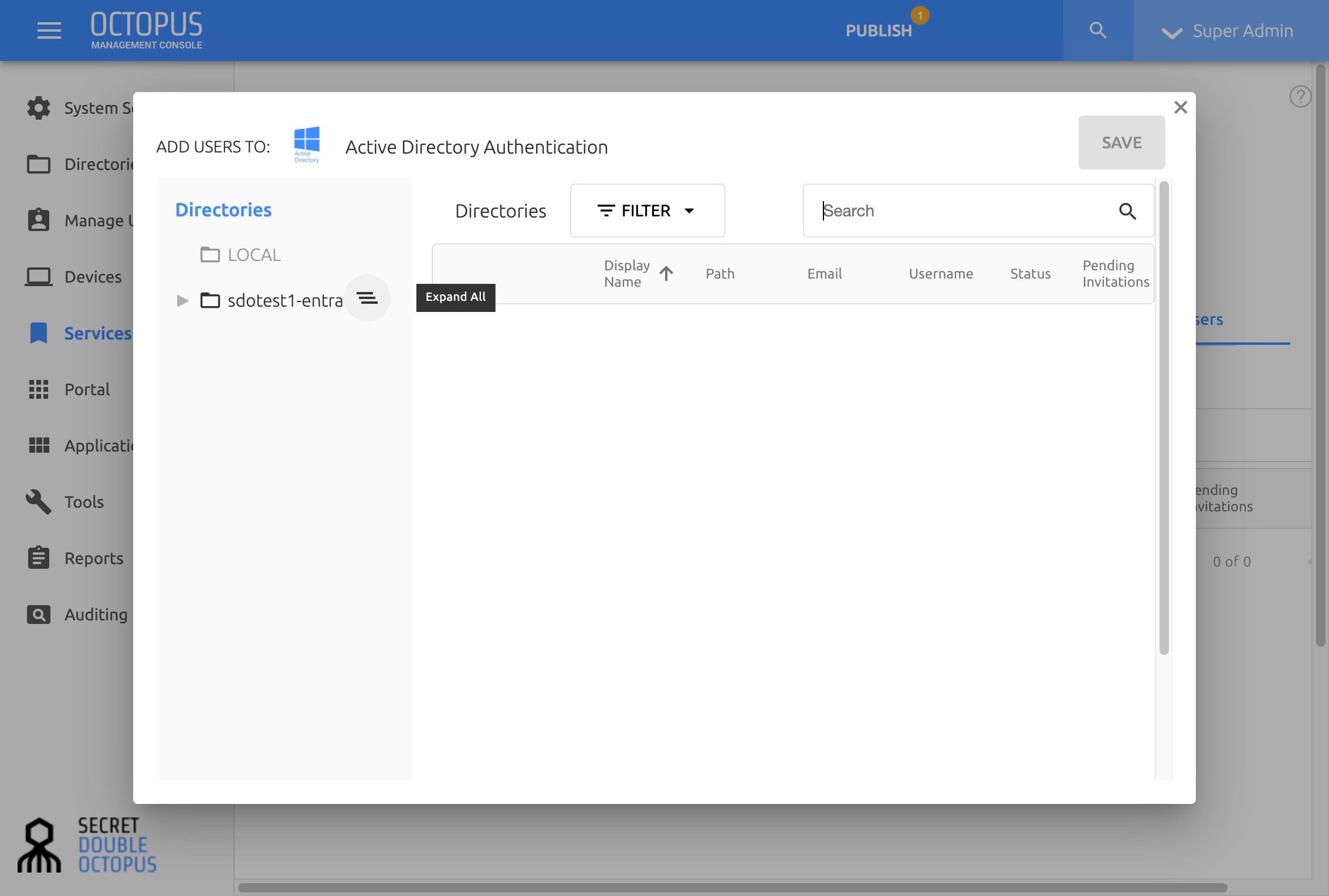Select Portal menu label

[87, 389]
